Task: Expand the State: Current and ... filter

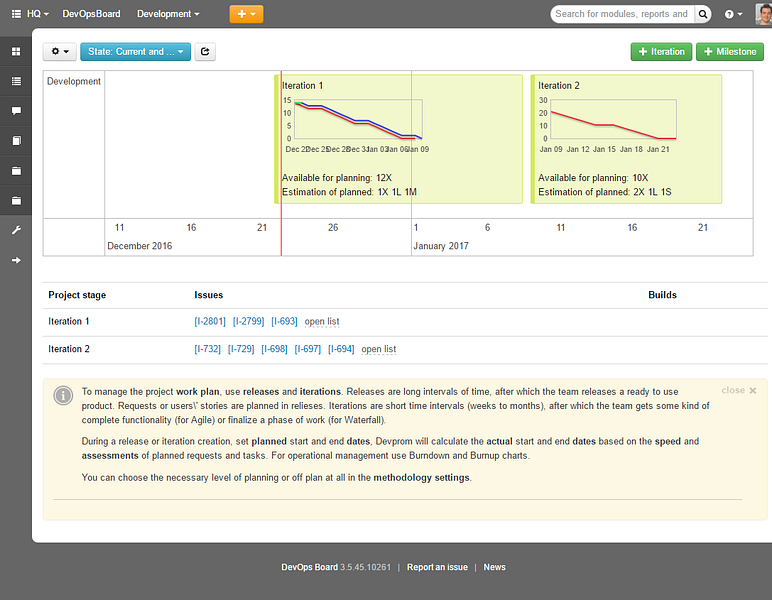Action: tap(135, 52)
